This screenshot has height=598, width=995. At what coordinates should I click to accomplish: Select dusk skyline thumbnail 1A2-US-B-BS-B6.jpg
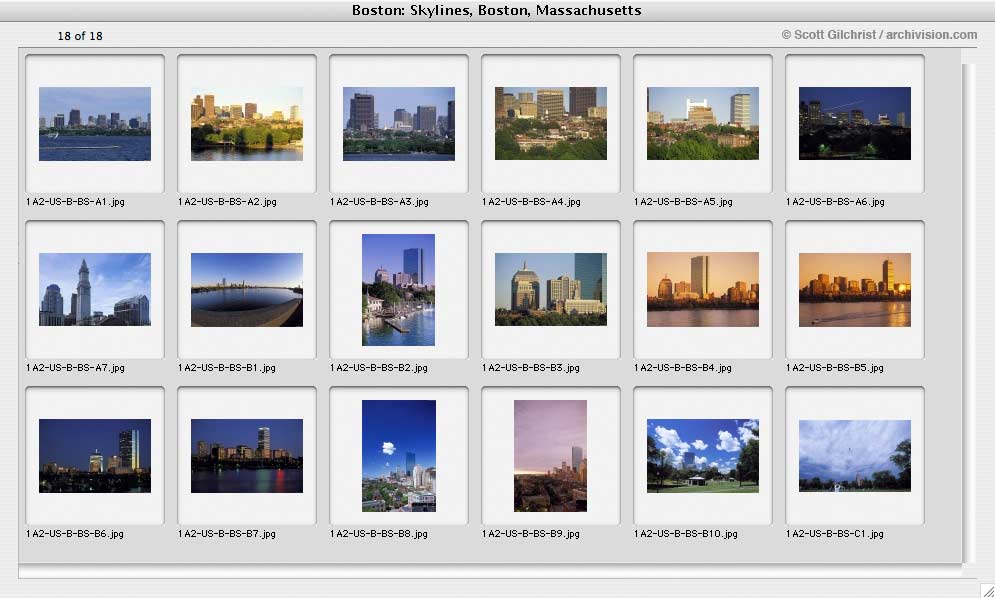(95, 456)
